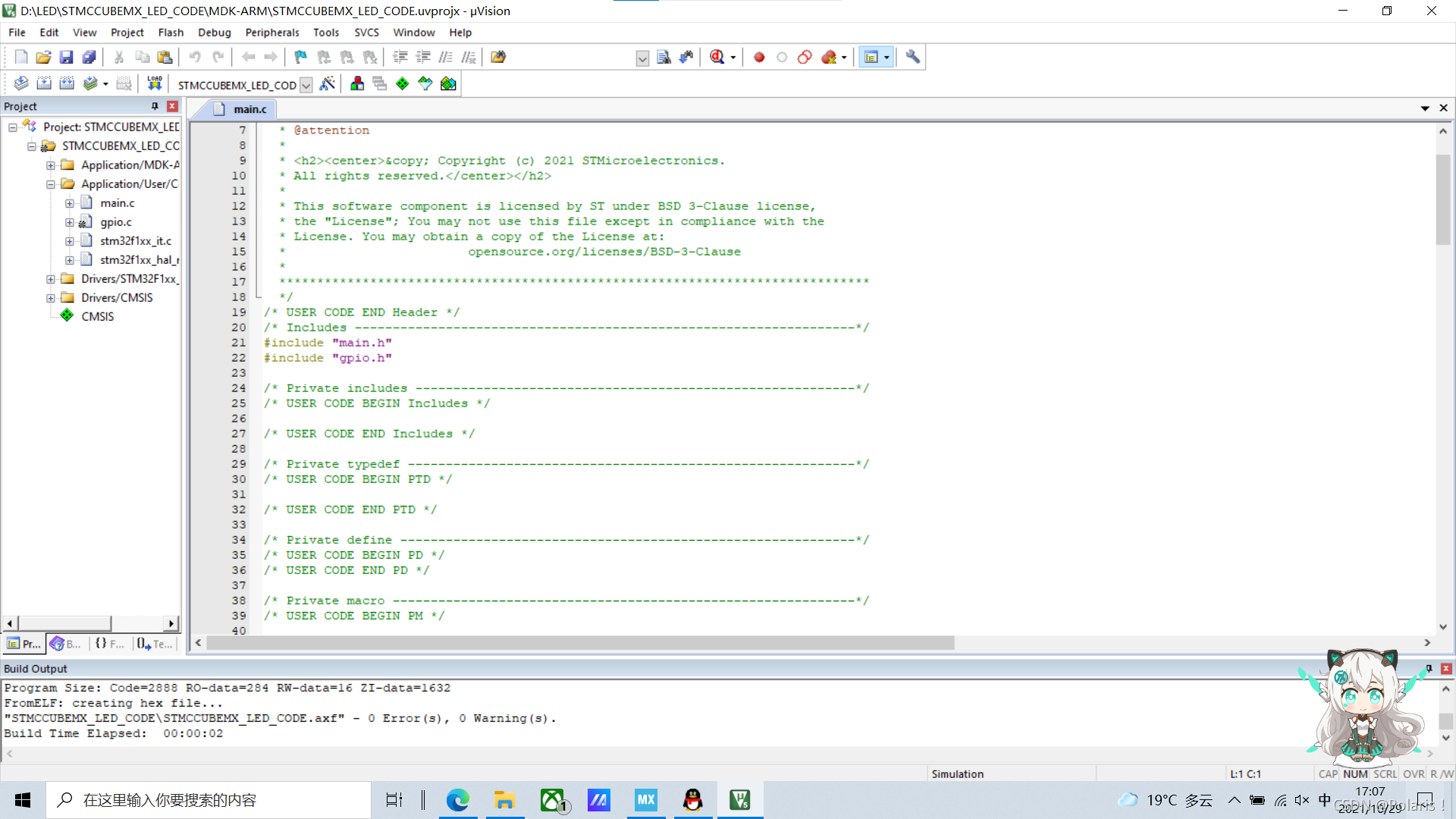This screenshot has height=819, width=1456.
Task: Click the Insert Breakpoint red dot icon
Action: (x=759, y=57)
